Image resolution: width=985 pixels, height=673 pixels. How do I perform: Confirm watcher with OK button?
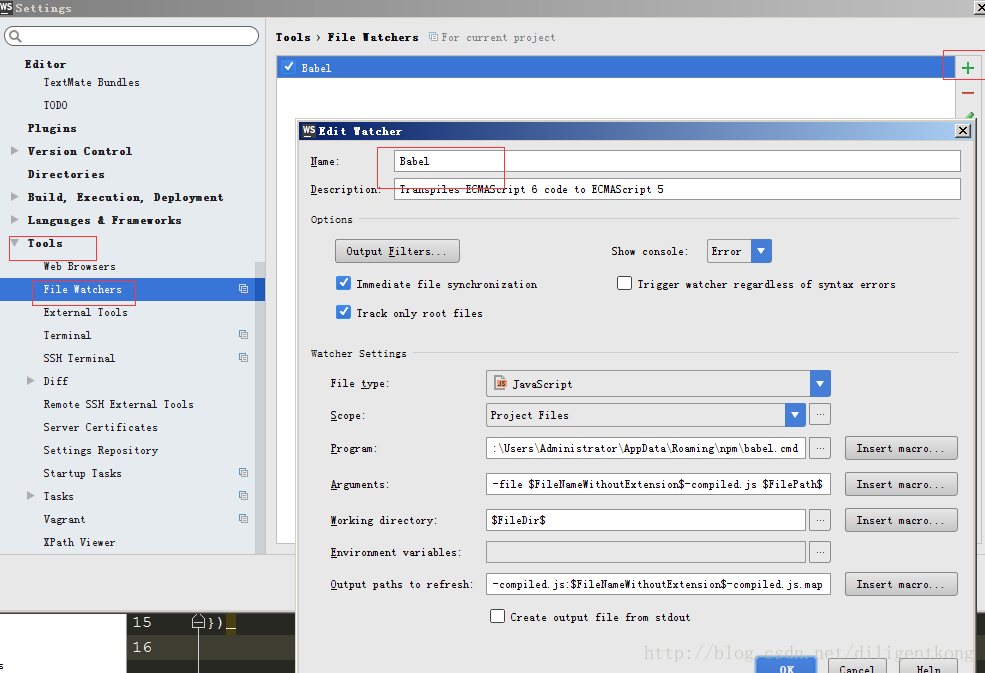786,666
